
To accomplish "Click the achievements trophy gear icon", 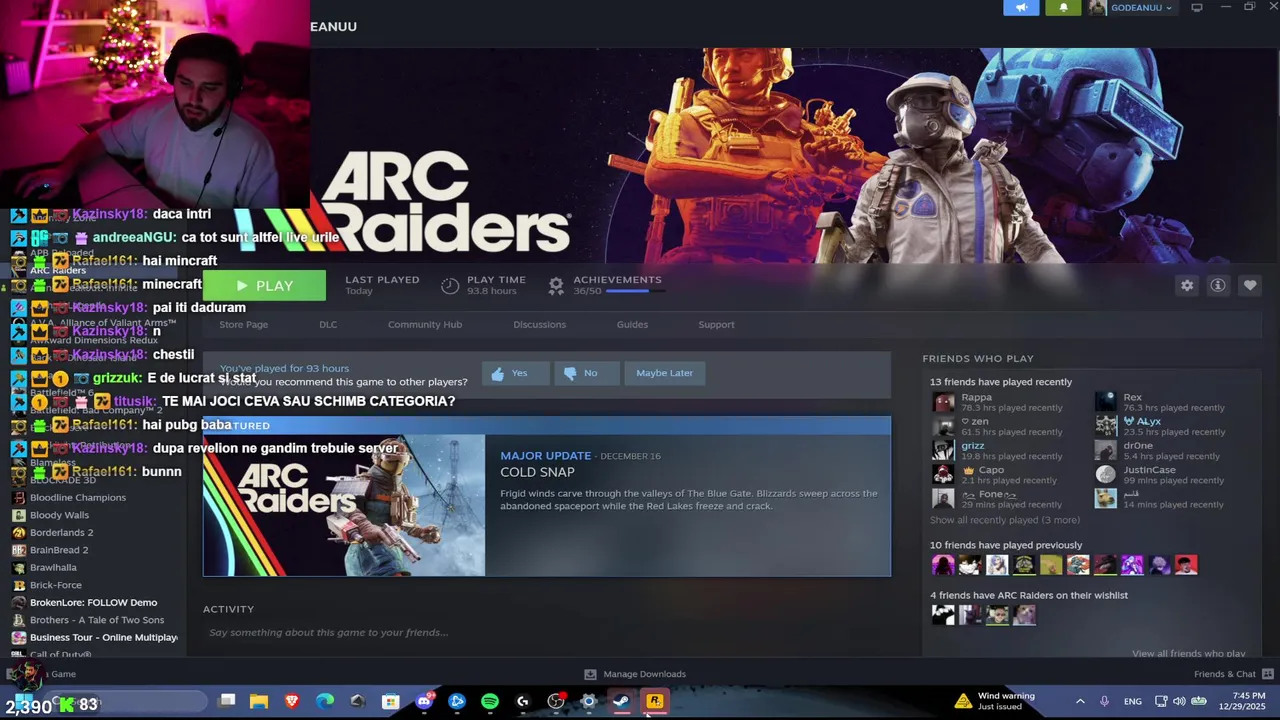I will click(x=556, y=286).
